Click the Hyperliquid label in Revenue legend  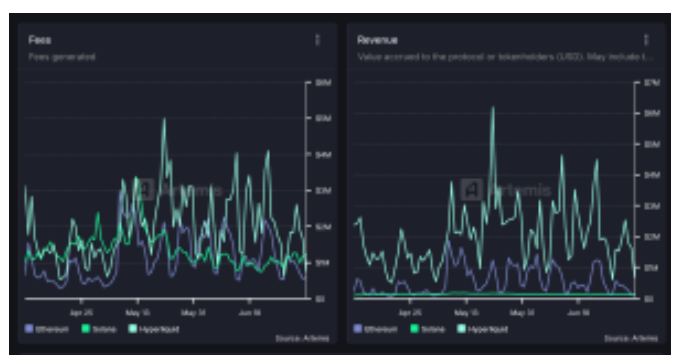pyautogui.click(x=488, y=329)
